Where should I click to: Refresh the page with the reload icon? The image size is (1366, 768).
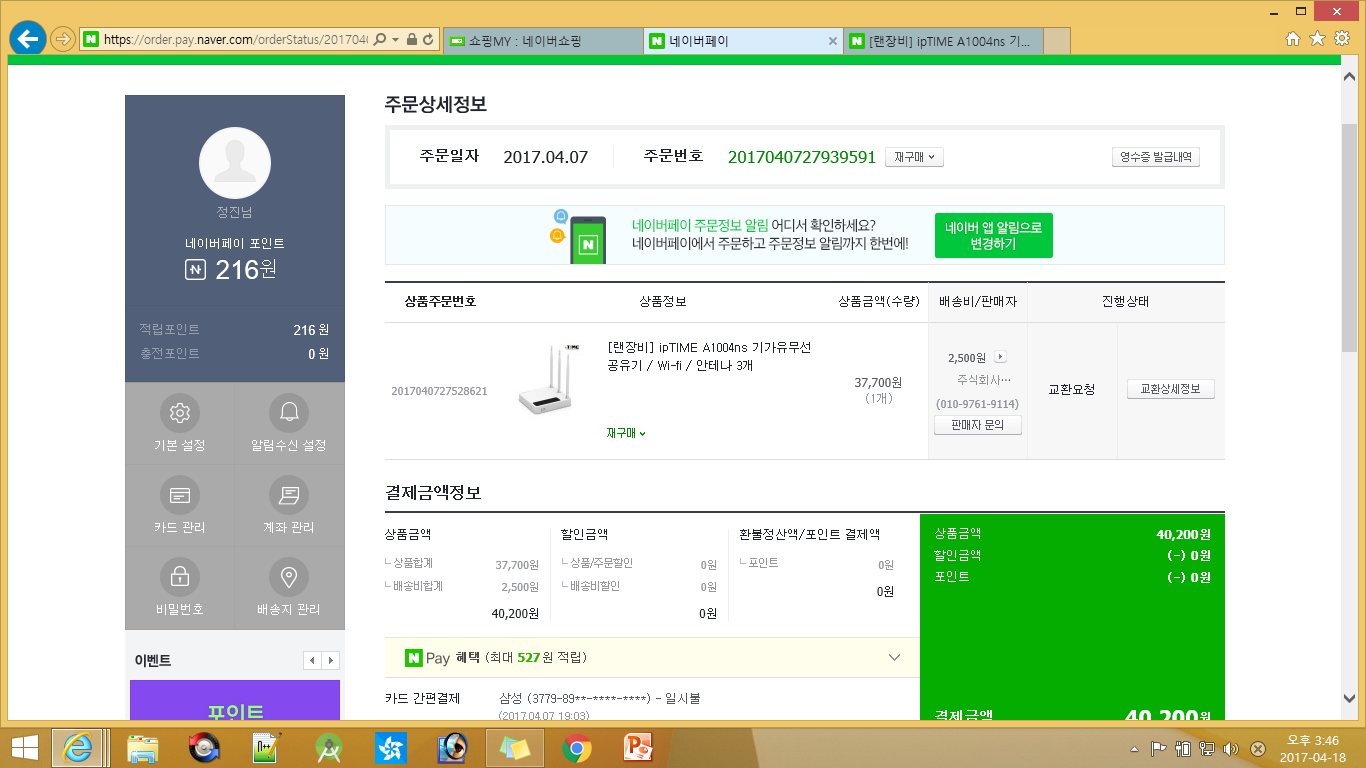point(428,40)
